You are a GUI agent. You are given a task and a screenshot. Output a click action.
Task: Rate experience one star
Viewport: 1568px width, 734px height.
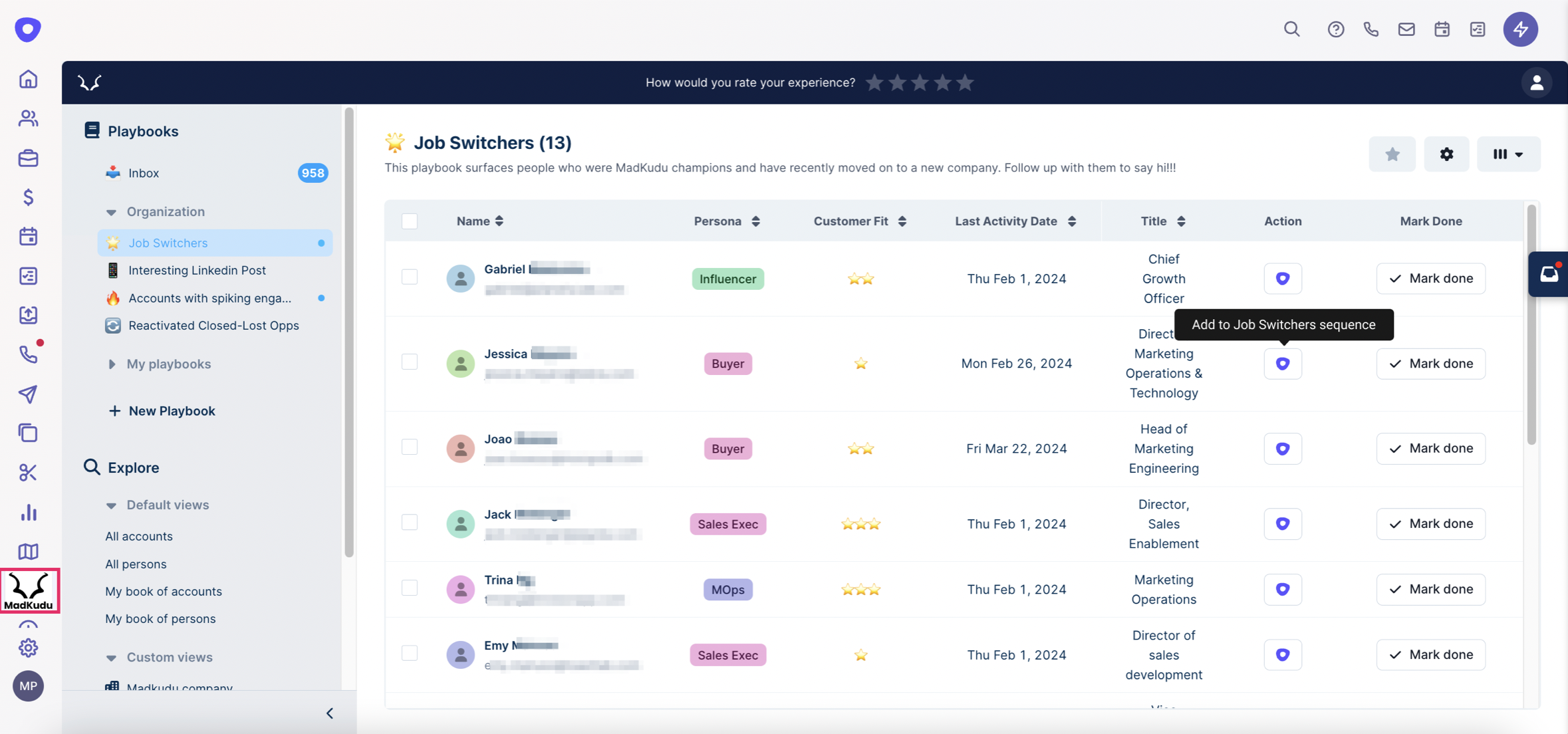874,82
